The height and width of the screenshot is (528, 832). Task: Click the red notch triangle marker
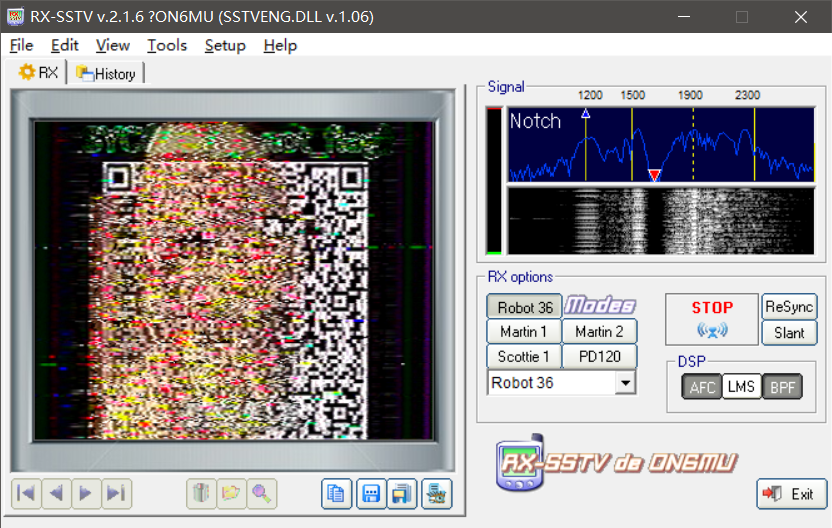(x=654, y=175)
